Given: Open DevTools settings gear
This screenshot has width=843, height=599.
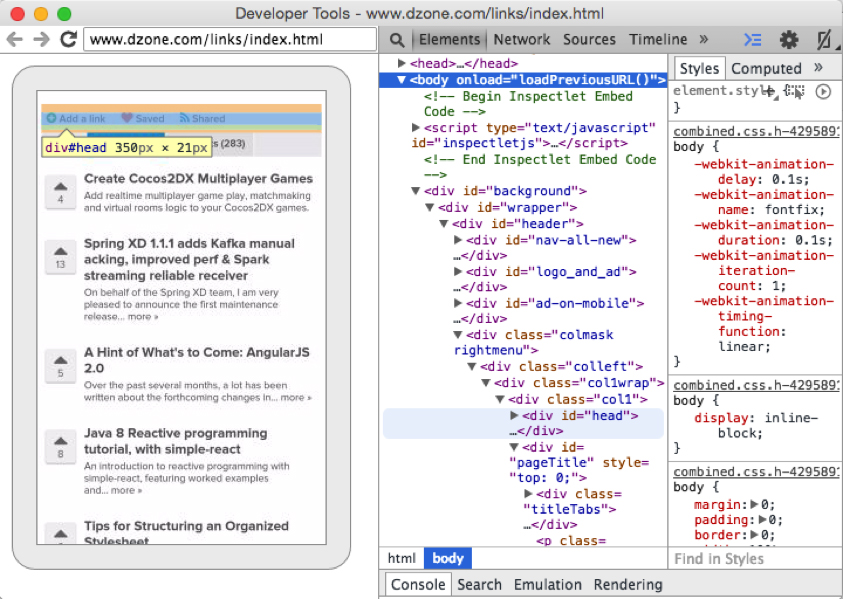Looking at the screenshot, I should click(x=789, y=40).
